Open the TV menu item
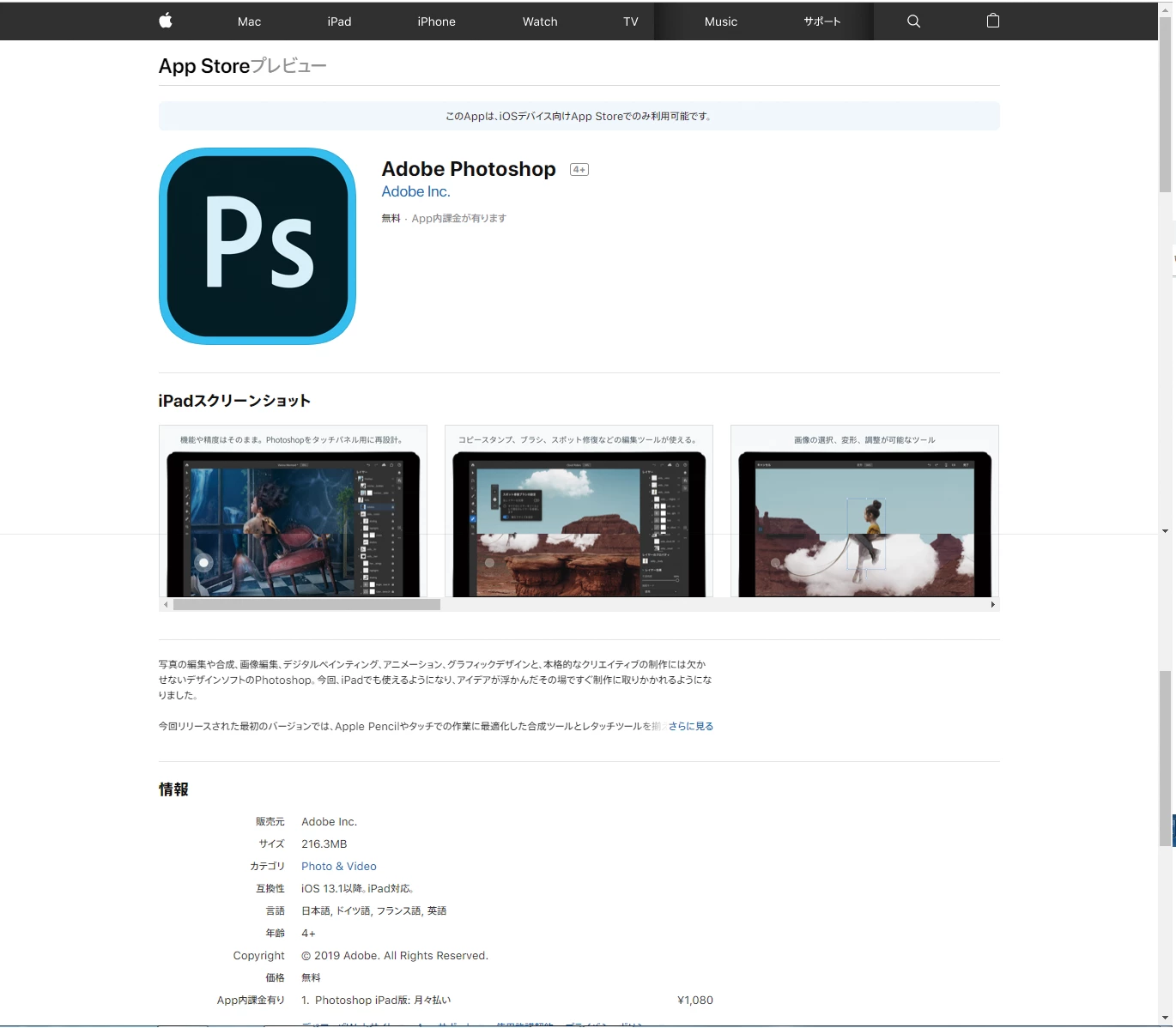This screenshot has width=1176, height=1028. [x=631, y=21]
